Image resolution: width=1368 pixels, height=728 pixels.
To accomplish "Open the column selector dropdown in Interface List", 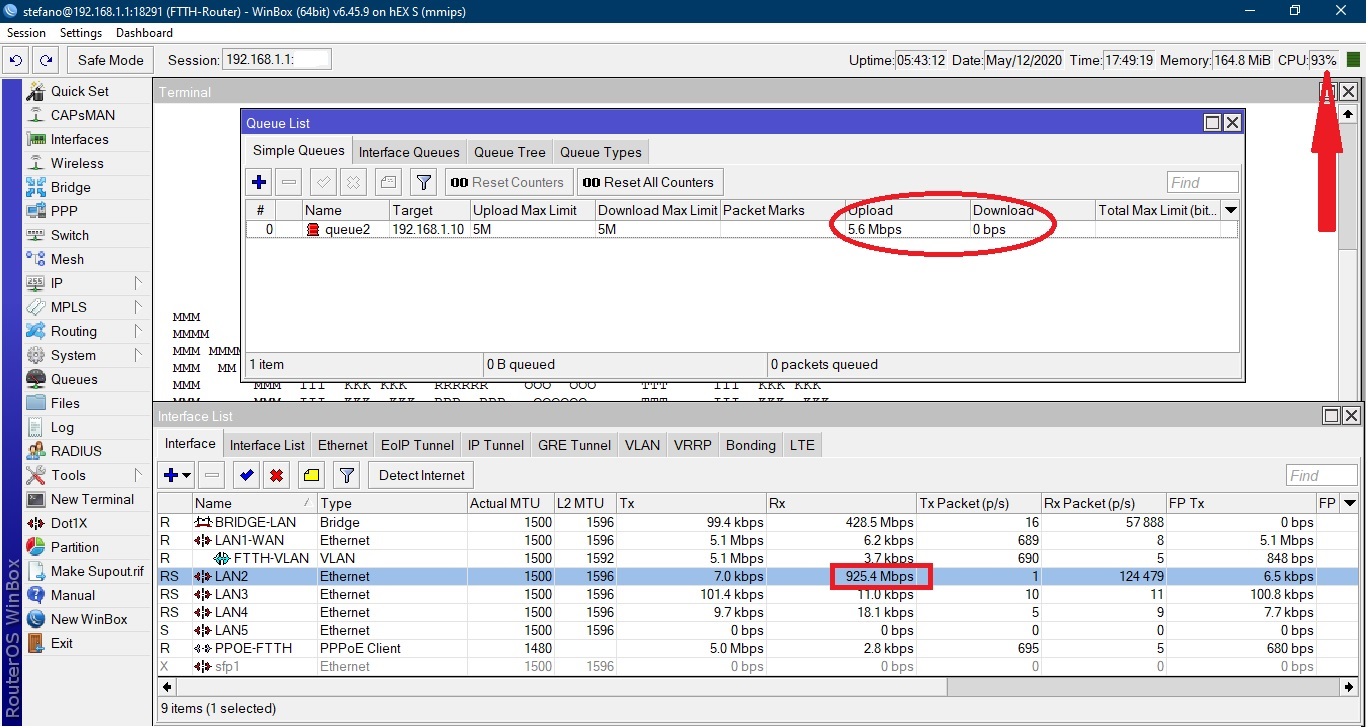I will click(x=1349, y=503).
